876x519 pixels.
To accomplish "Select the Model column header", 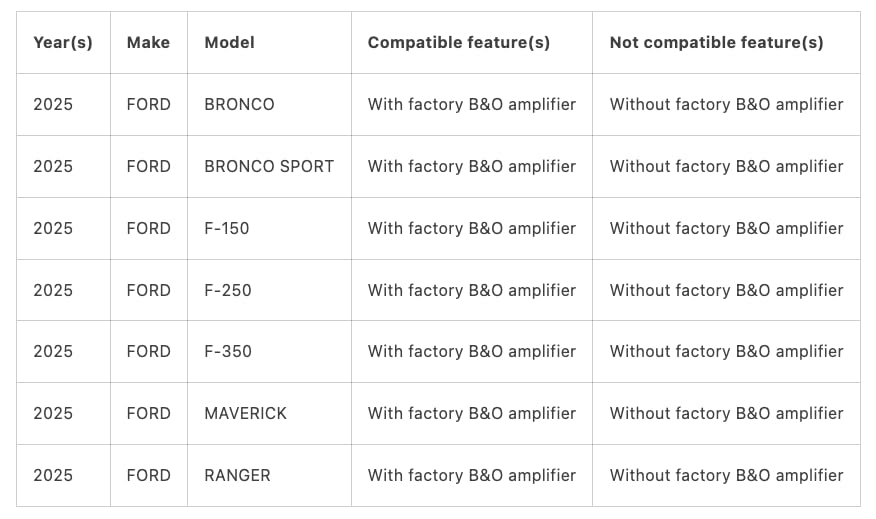I will coord(229,42).
